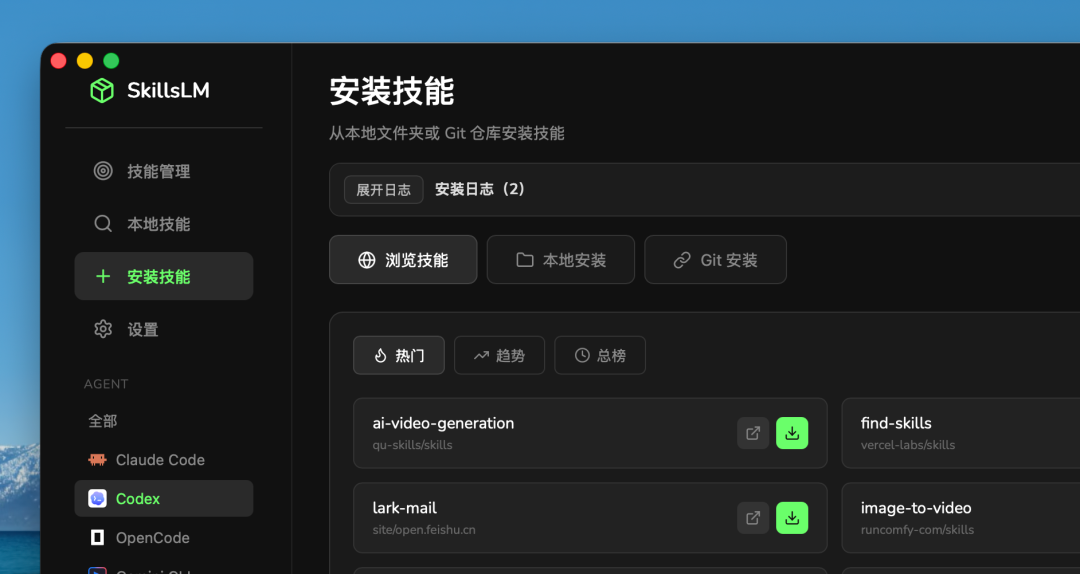The width and height of the screenshot is (1080, 574).
Task: Click the image-to-video card title
Action: tap(915, 508)
